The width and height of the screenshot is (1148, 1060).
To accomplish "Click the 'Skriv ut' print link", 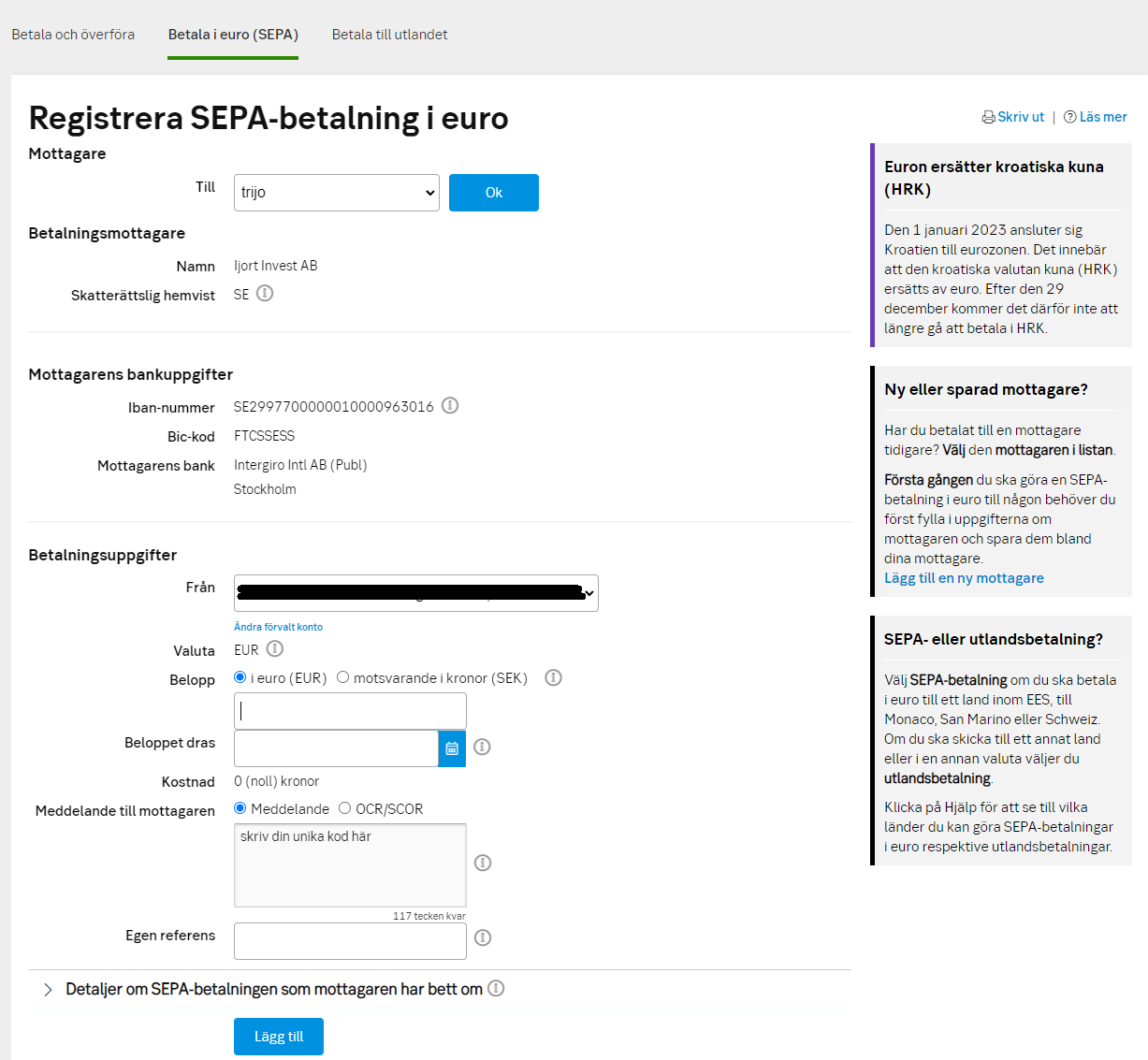I will point(1014,117).
